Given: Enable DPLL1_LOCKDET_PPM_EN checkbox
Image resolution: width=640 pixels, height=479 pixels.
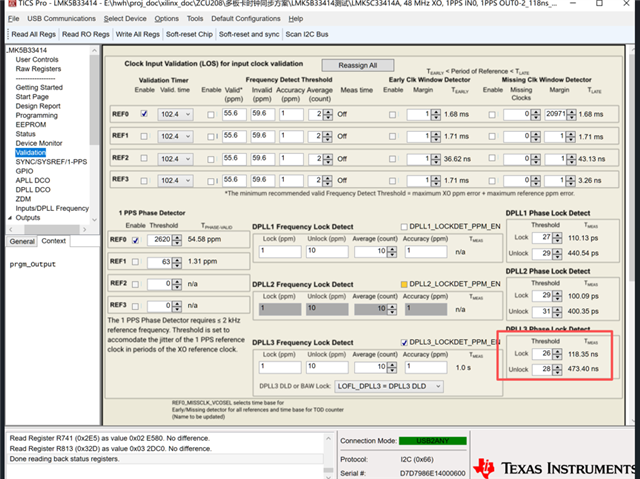Looking at the screenshot, I should (x=404, y=227).
